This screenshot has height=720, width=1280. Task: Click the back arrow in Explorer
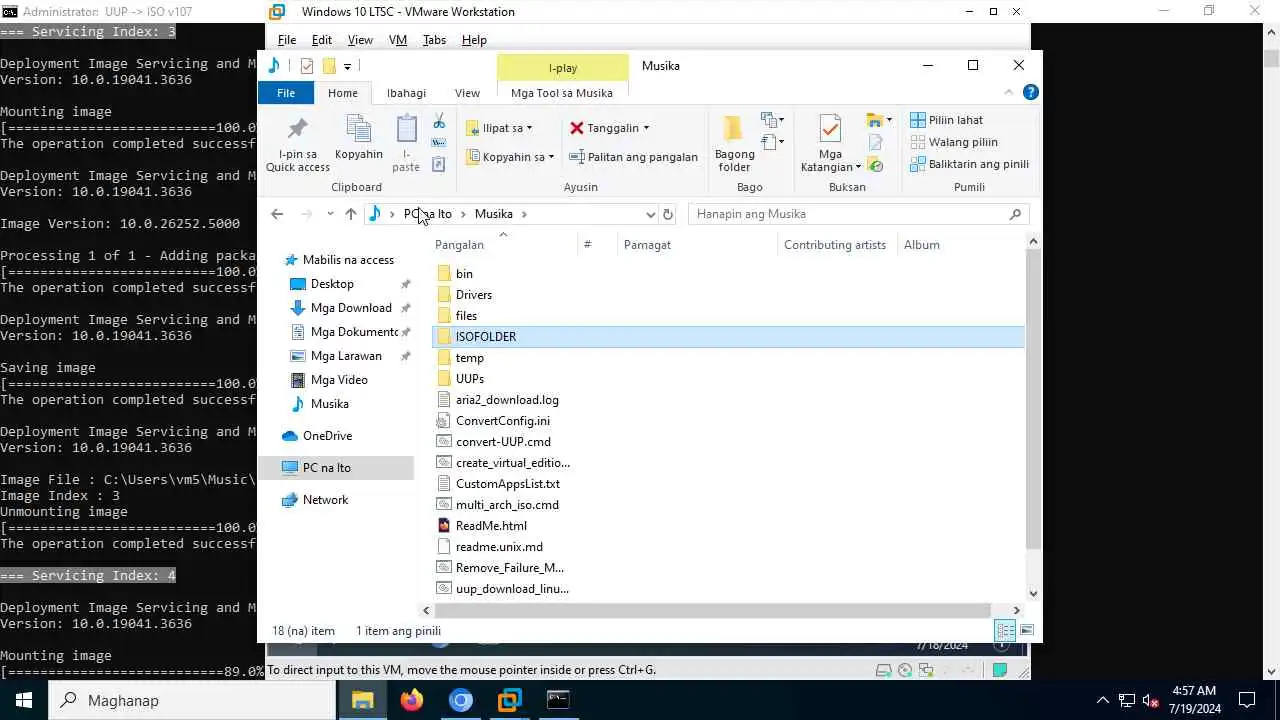tap(277, 214)
